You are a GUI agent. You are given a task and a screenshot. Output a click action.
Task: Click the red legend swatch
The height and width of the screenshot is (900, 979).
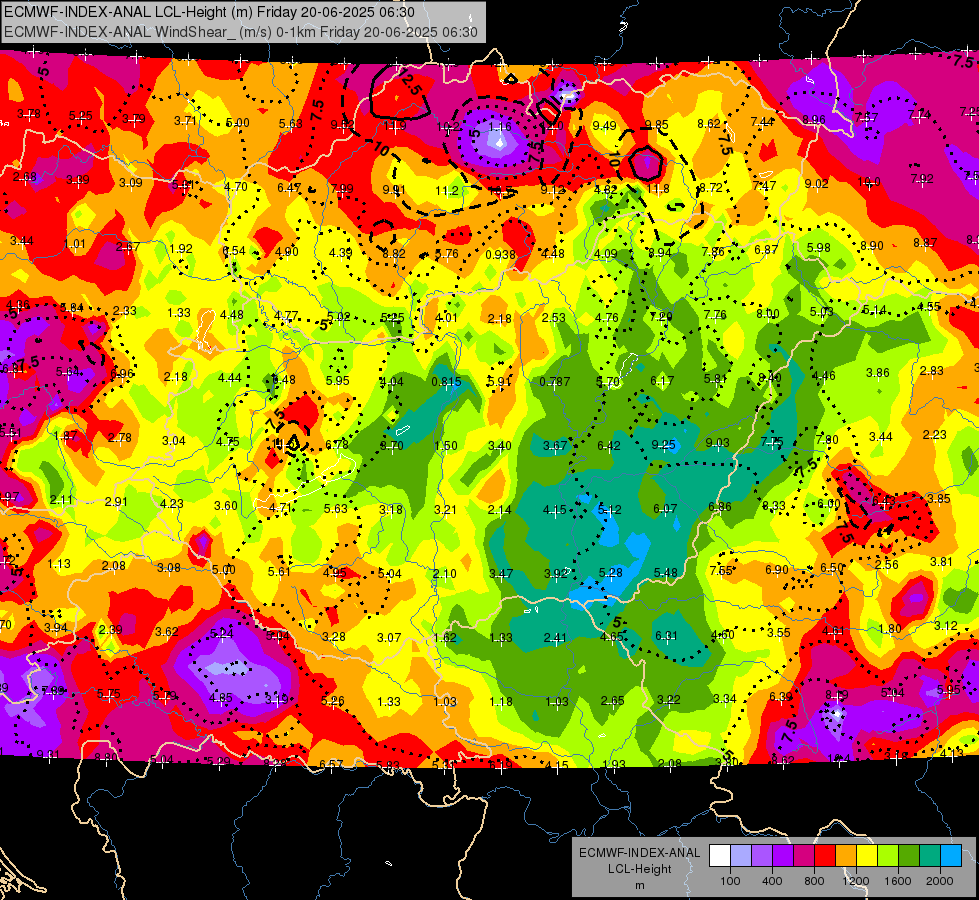pyautogui.click(x=825, y=856)
